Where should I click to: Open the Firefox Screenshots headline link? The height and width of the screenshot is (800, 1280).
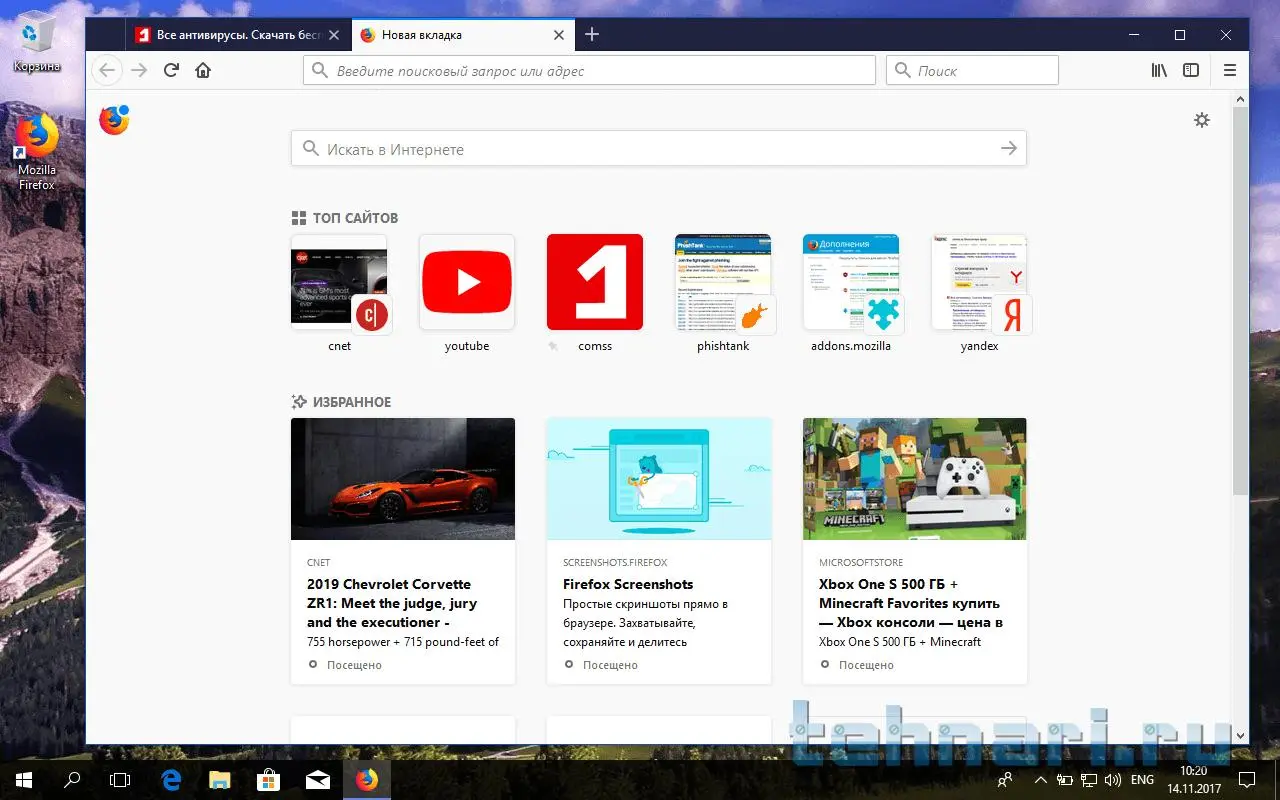point(628,584)
